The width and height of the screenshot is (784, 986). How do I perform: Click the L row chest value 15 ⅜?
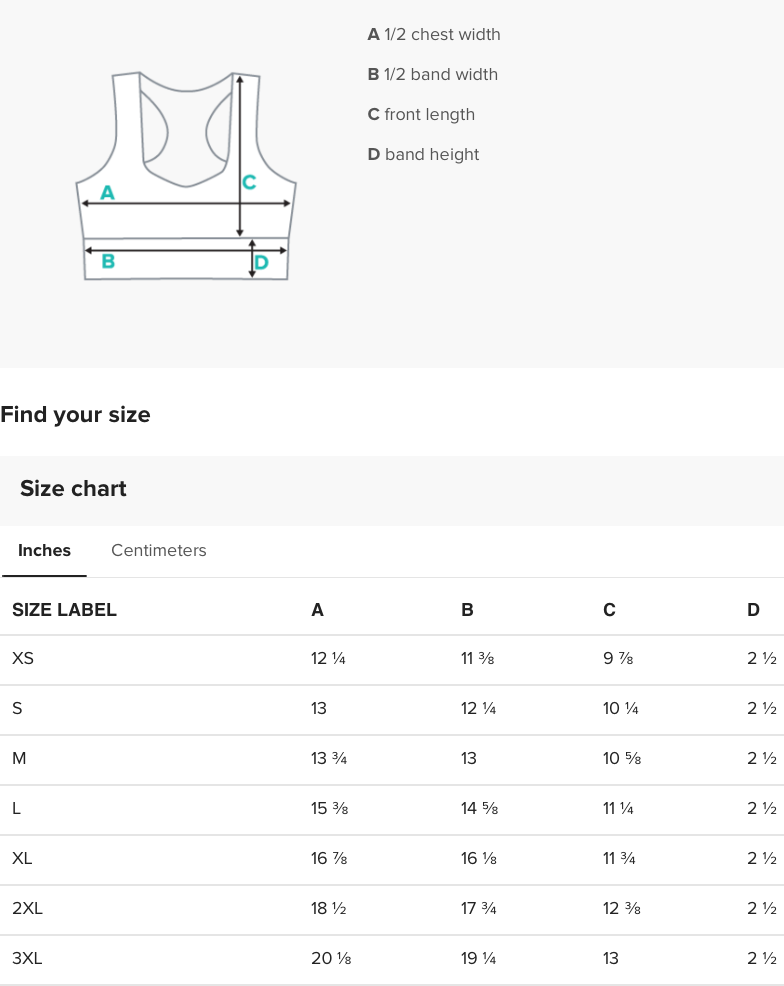[x=329, y=808]
